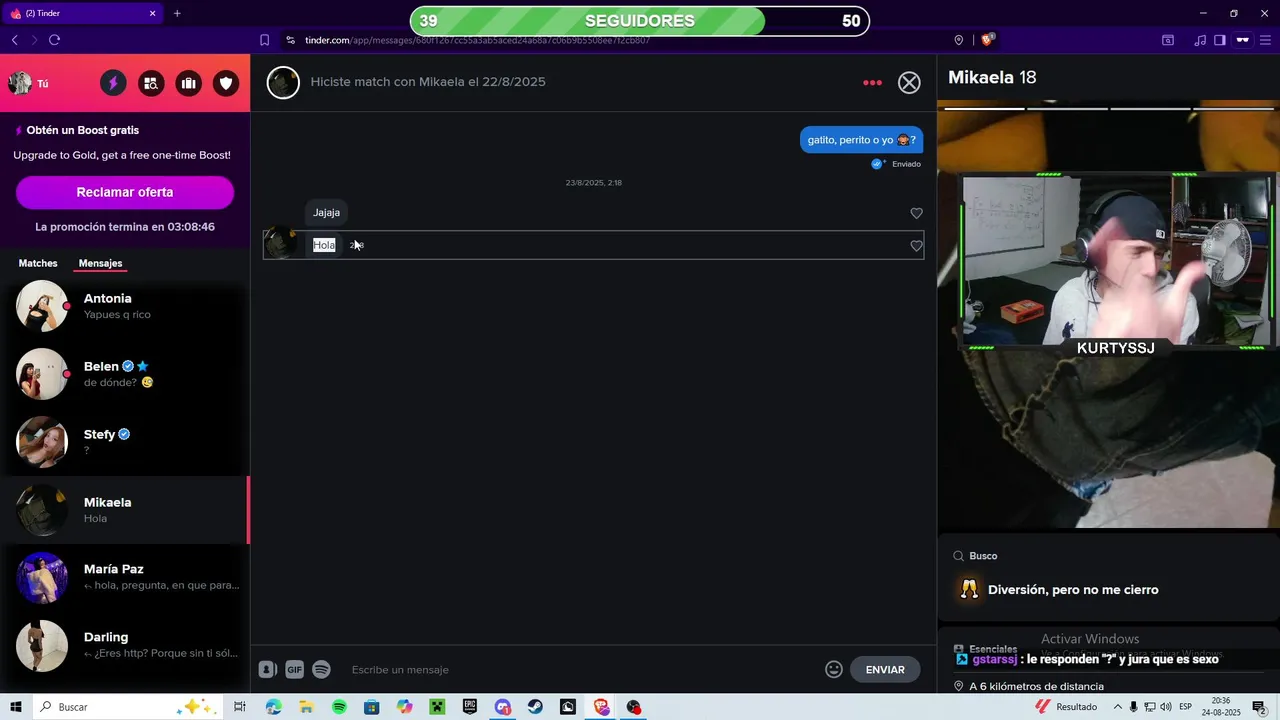Click Mikaela's profile photo on right

point(1108,315)
